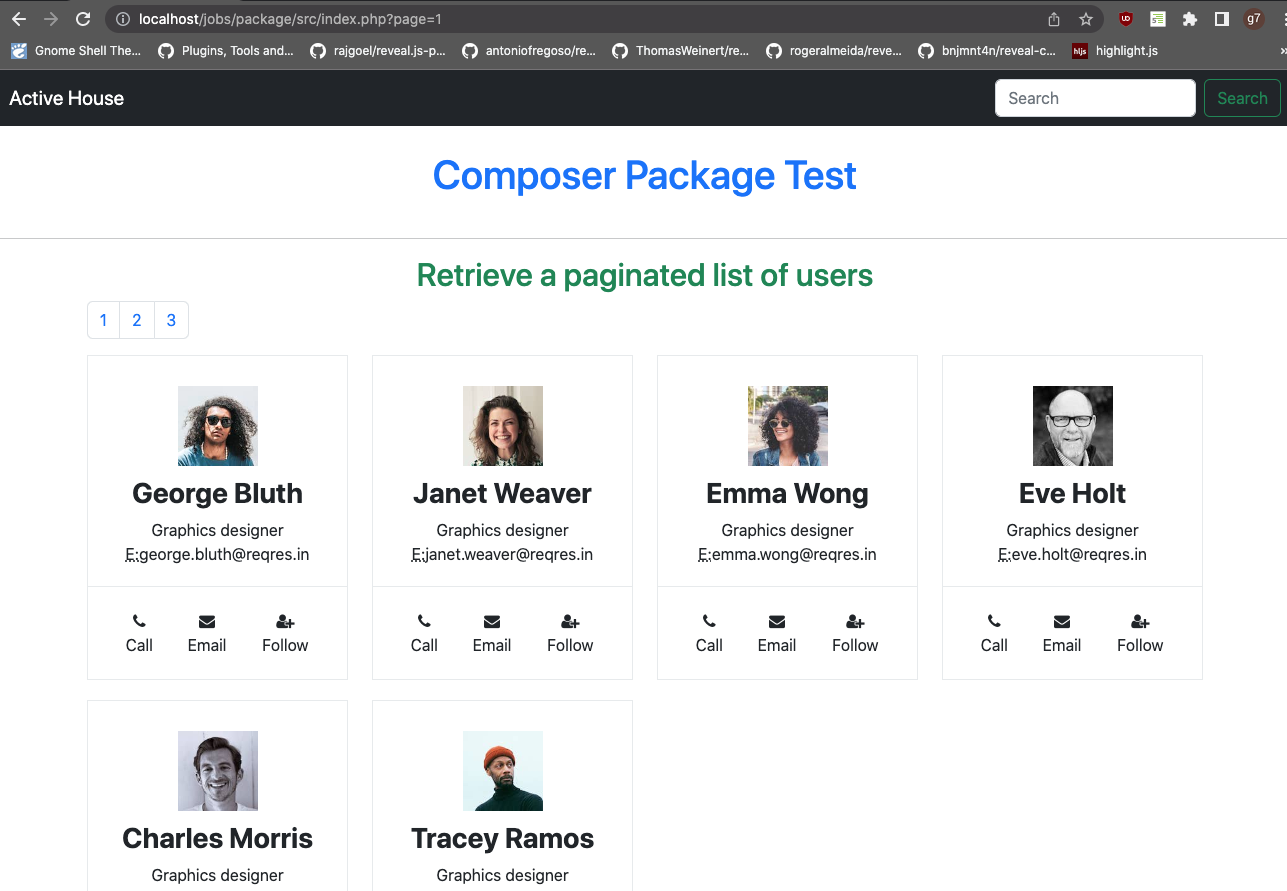The width and height of the screenshot is (1287, 891).
Task: Click the Follow icon for Eve Holt
Action: (1140, 621)
